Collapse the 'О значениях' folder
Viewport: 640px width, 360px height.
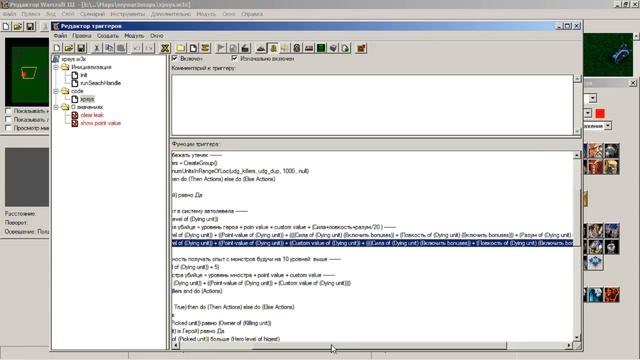[56, 107]
